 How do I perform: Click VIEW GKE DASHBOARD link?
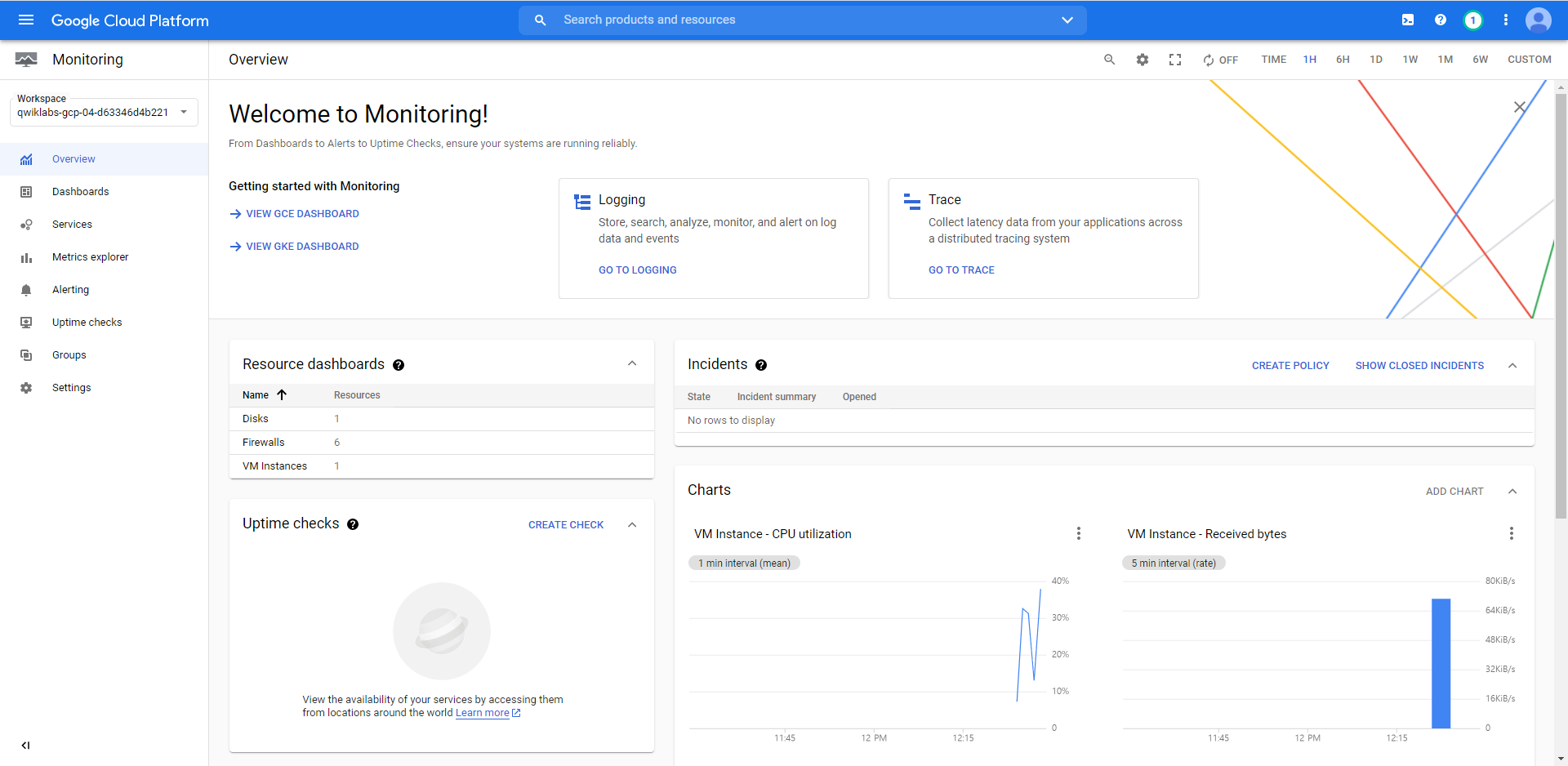[294, 247]
